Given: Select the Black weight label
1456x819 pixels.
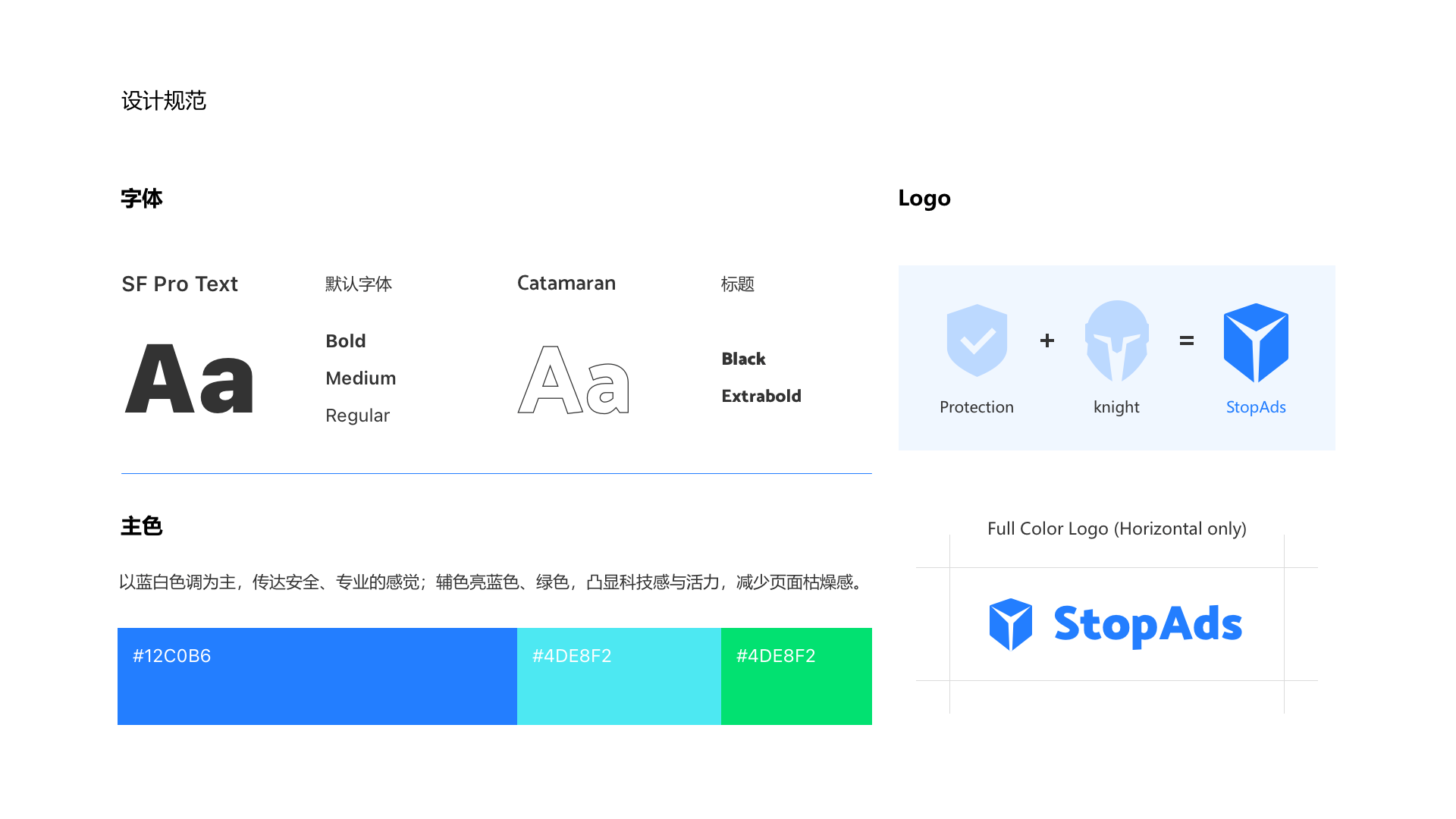Looking at the screenshot, I should [x=743, y=358].
